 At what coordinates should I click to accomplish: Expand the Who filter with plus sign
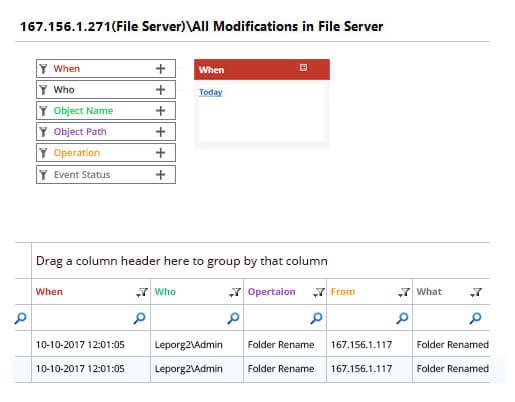click(x=161, y=90)
